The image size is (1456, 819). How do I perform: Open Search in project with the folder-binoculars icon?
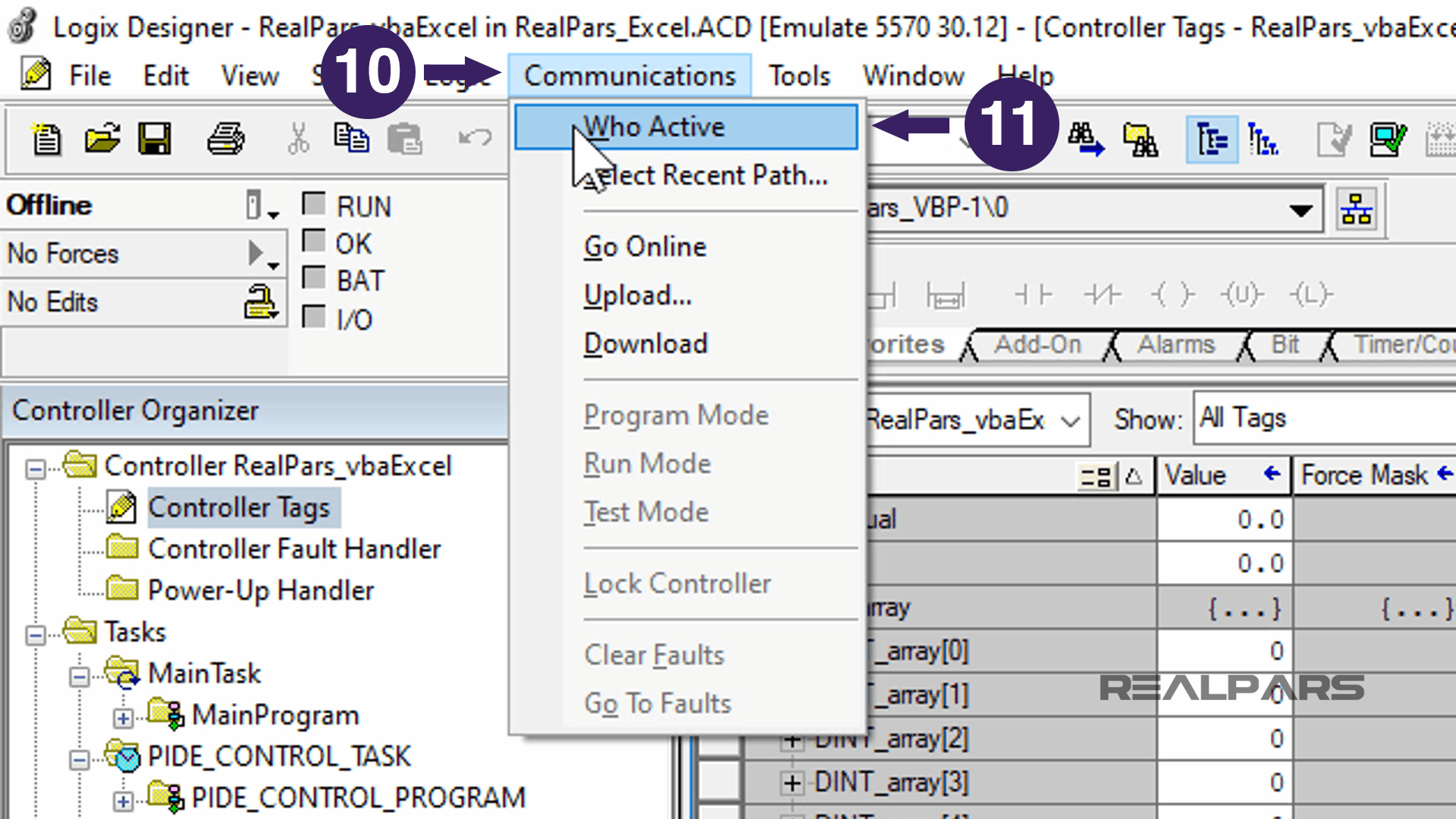tap(1139, 139)
